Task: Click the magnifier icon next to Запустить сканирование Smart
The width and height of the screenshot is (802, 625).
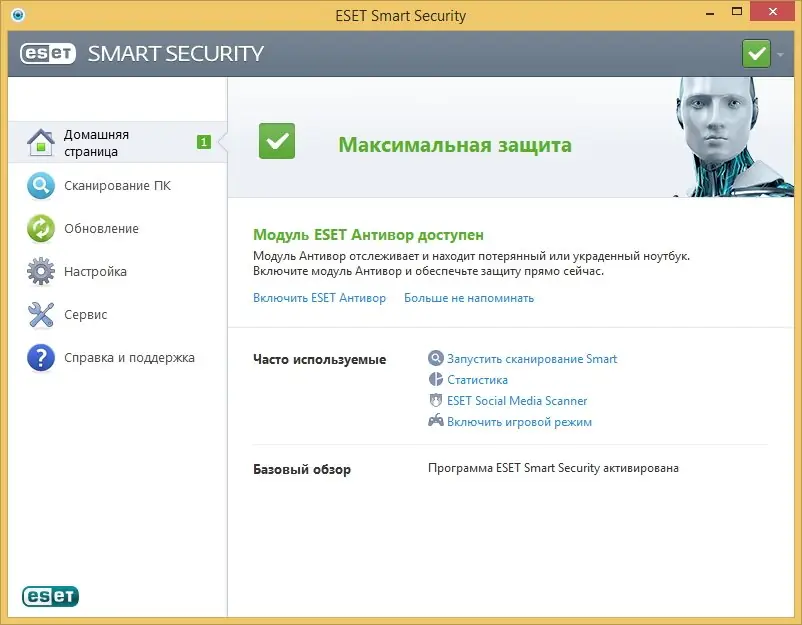Action: tap(436, 358)
